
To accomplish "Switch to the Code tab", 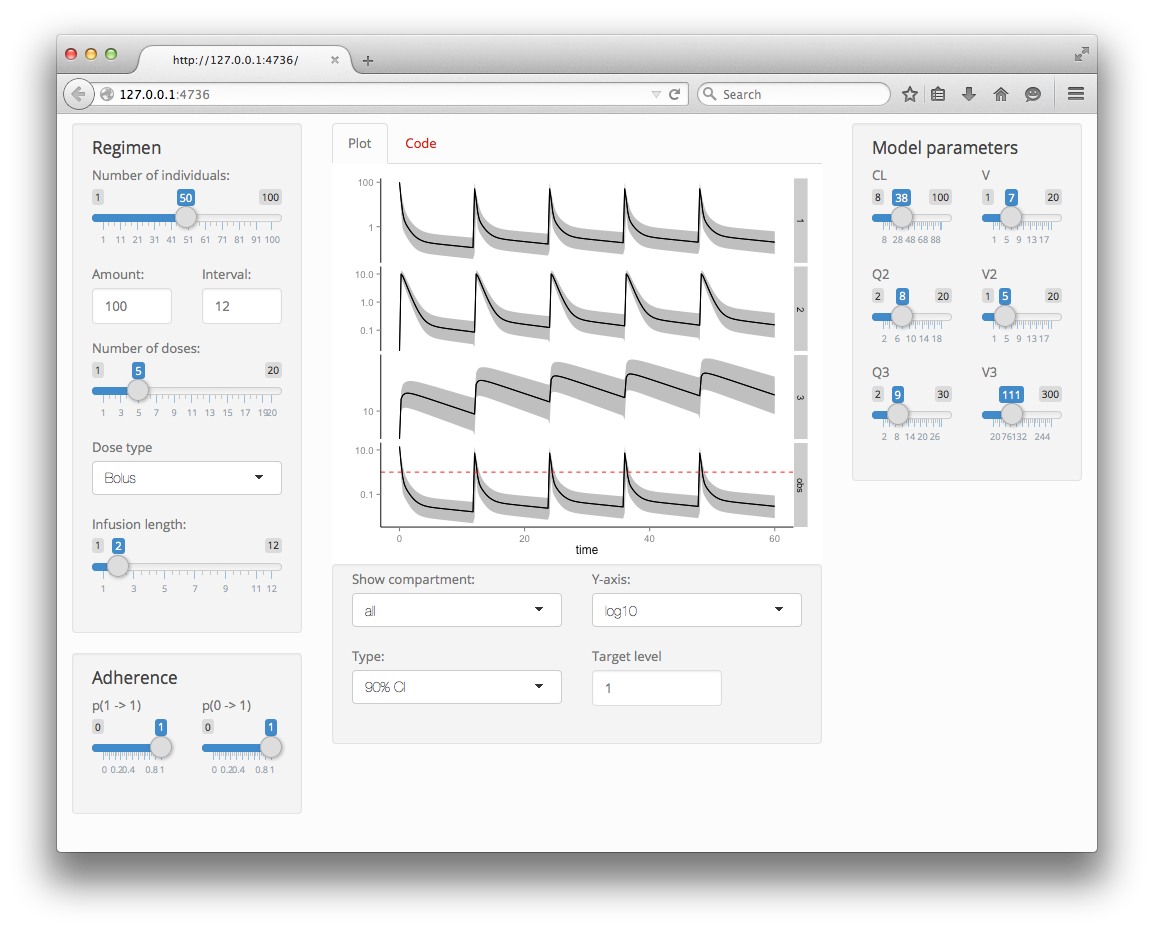I will [x=420, y=144].
